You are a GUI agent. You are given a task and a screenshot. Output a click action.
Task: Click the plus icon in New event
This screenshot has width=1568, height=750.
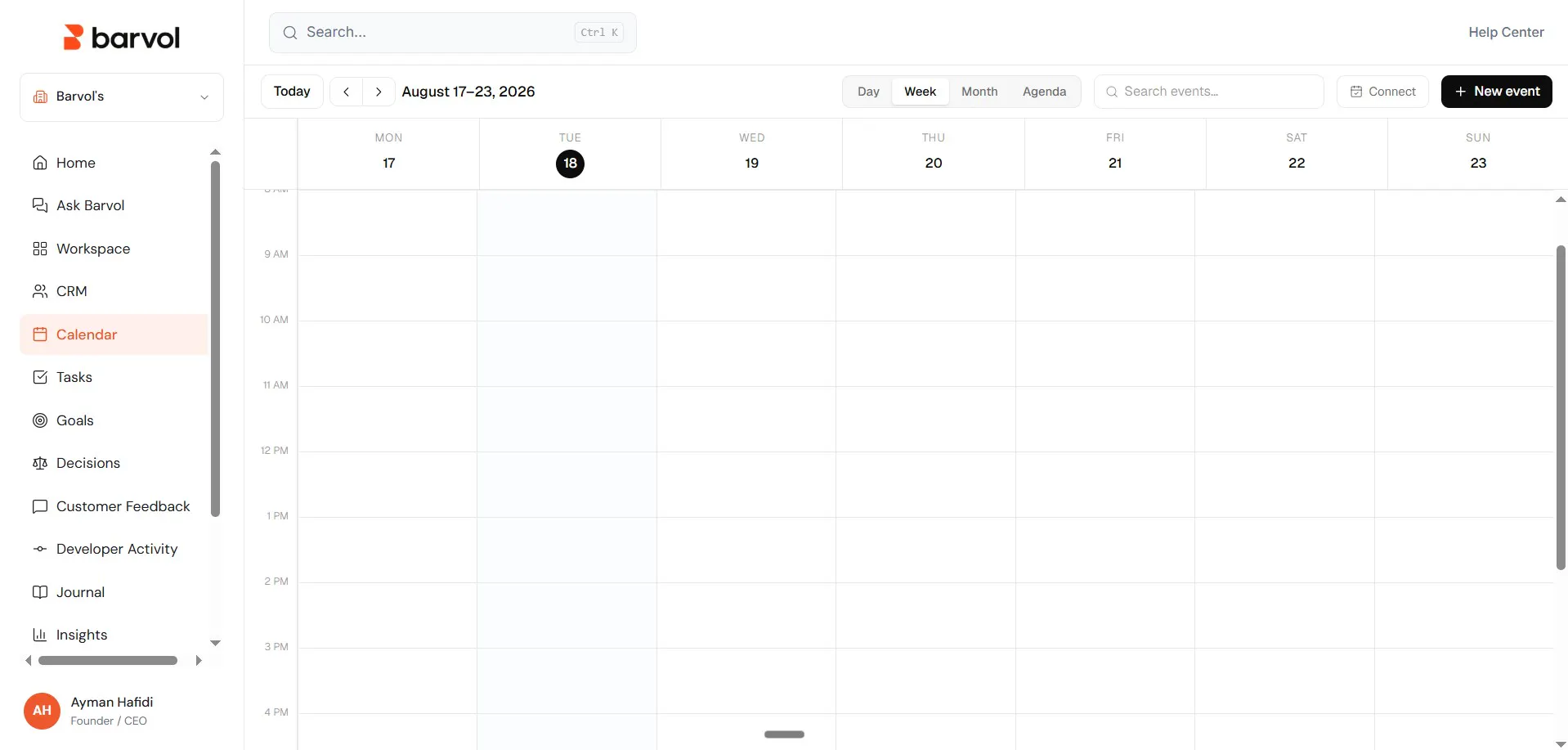[1460, 92]
